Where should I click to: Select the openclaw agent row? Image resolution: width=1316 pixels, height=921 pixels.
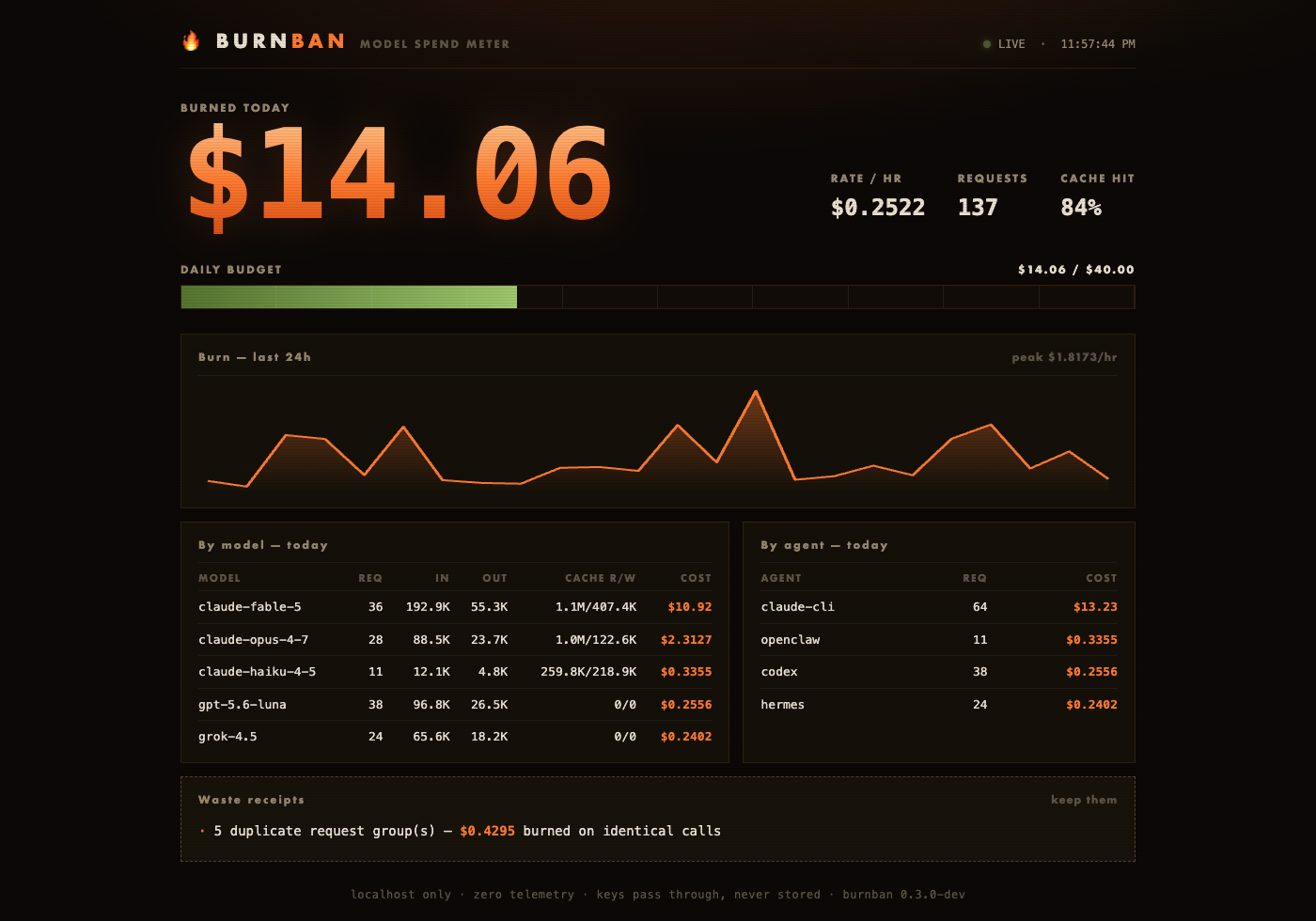coord(939,640)
